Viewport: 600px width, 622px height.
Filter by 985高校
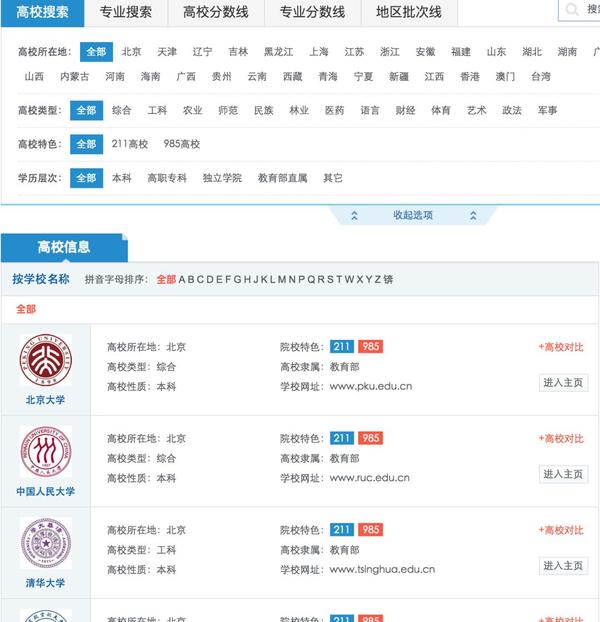182,144
